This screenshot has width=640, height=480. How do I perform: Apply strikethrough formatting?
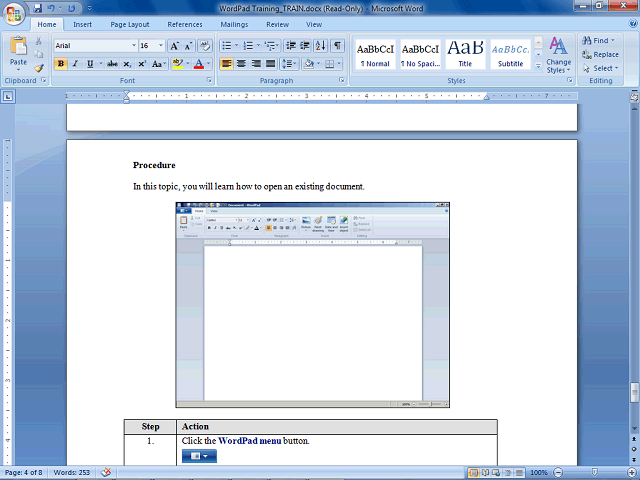[112, 64]
